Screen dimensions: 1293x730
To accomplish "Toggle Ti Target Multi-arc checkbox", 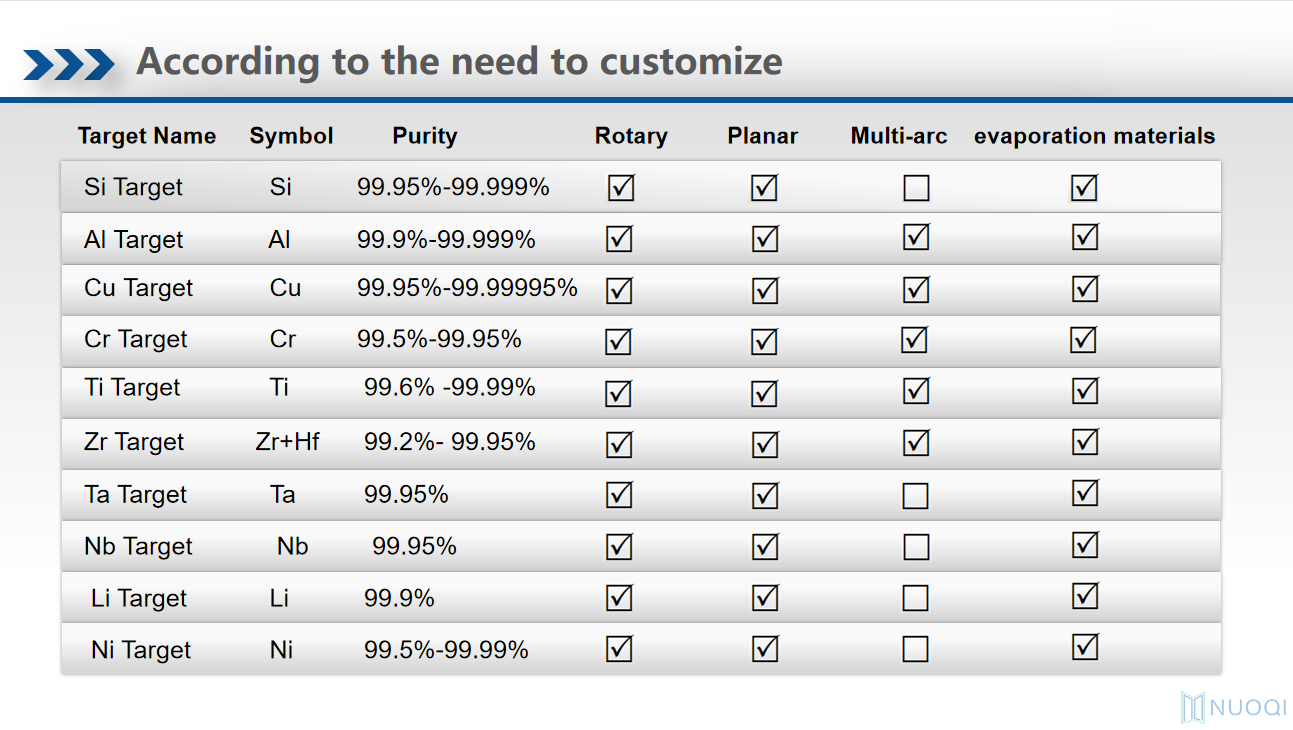I will pos(916,391).
